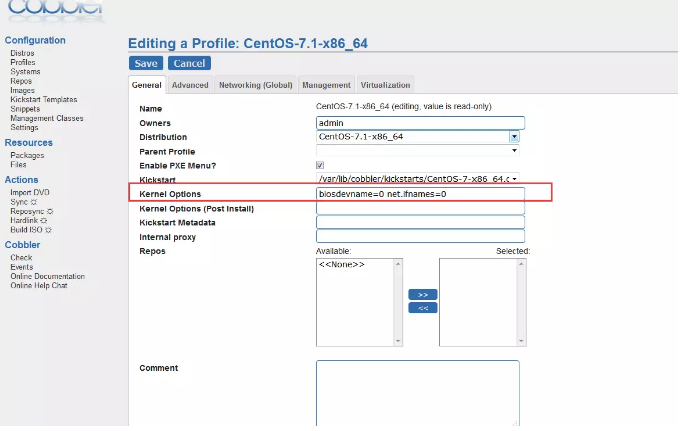Viewport: 681px width, 431px height.
Task: Click the gear icon beside Sync
Action: pyautogui.click(x=33, y=202)
